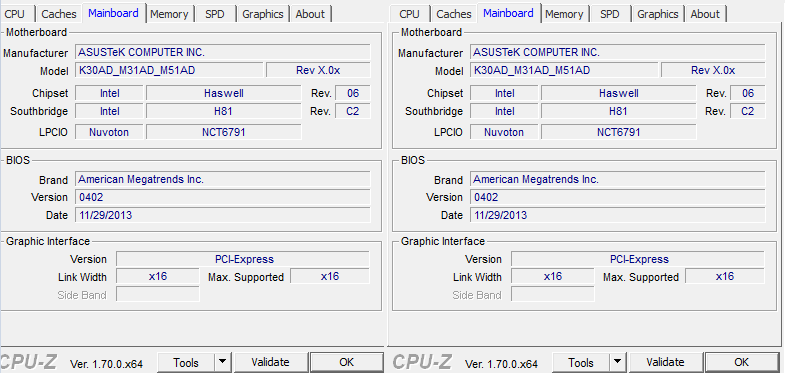Select Manufacturer field in left window
This screenshot has width=785, height=373.
(x=223, y=52)
